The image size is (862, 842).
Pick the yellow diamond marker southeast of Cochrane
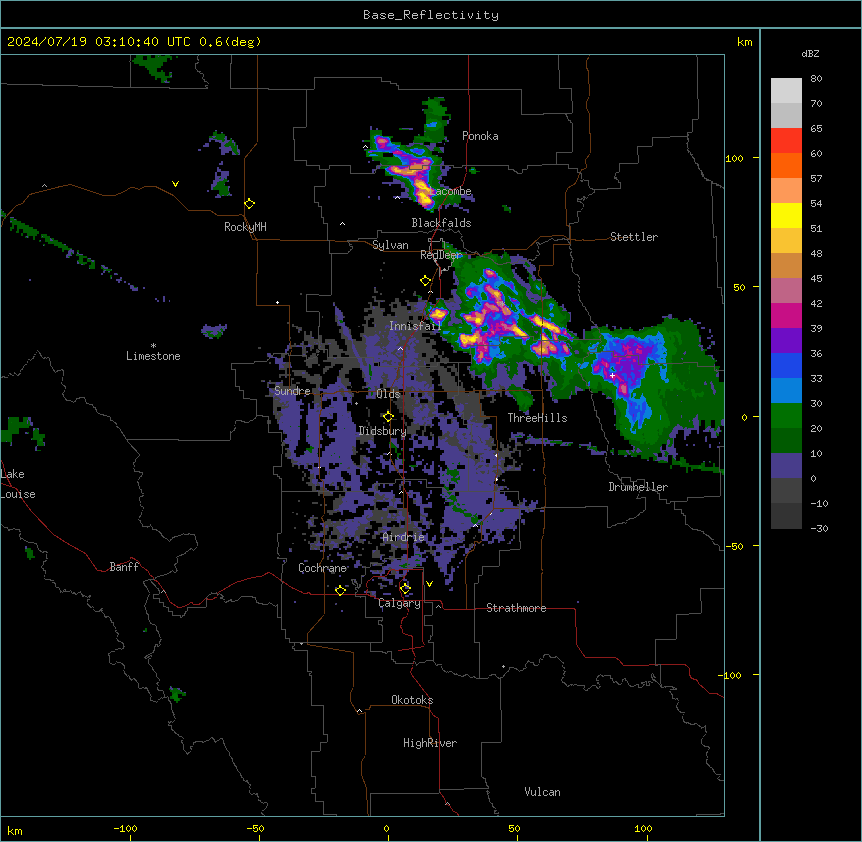click(340, 590)
